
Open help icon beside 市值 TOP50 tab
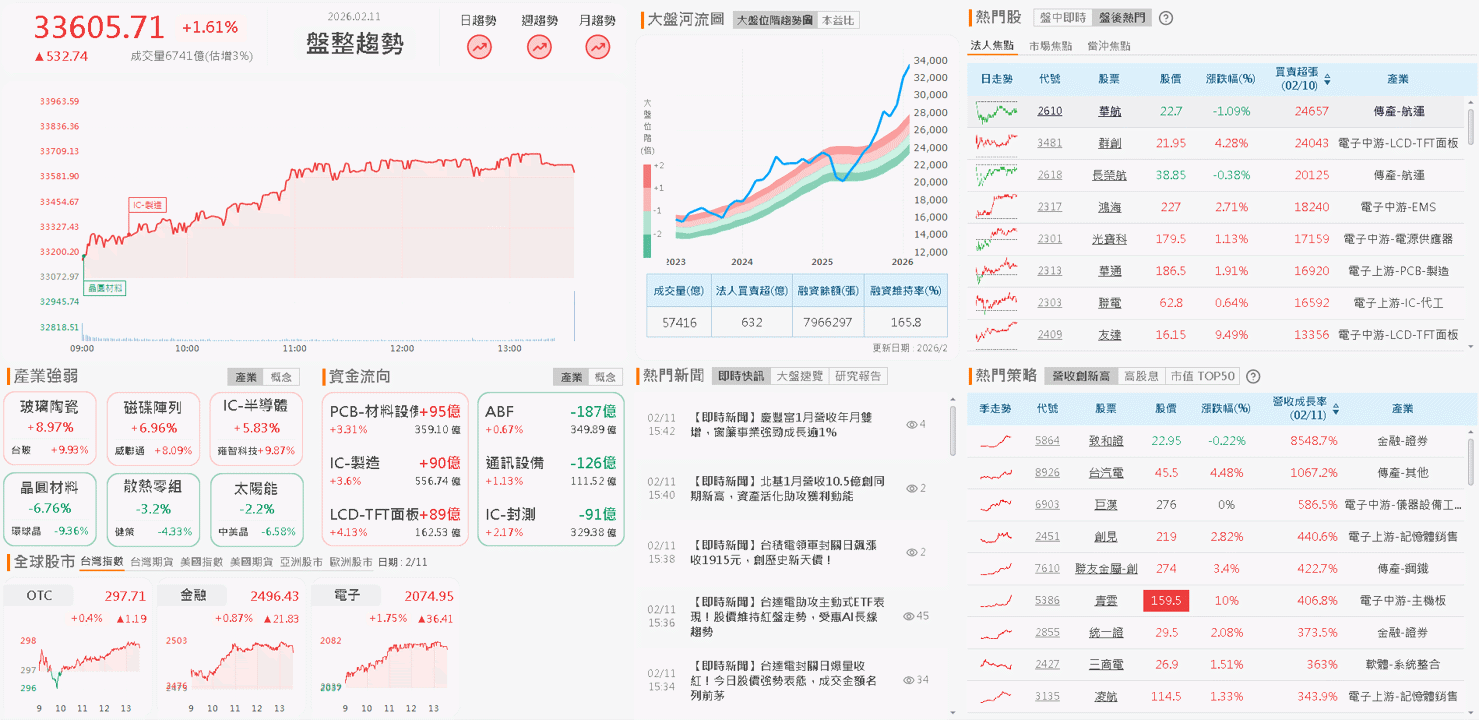click(x=1253, y=377)
